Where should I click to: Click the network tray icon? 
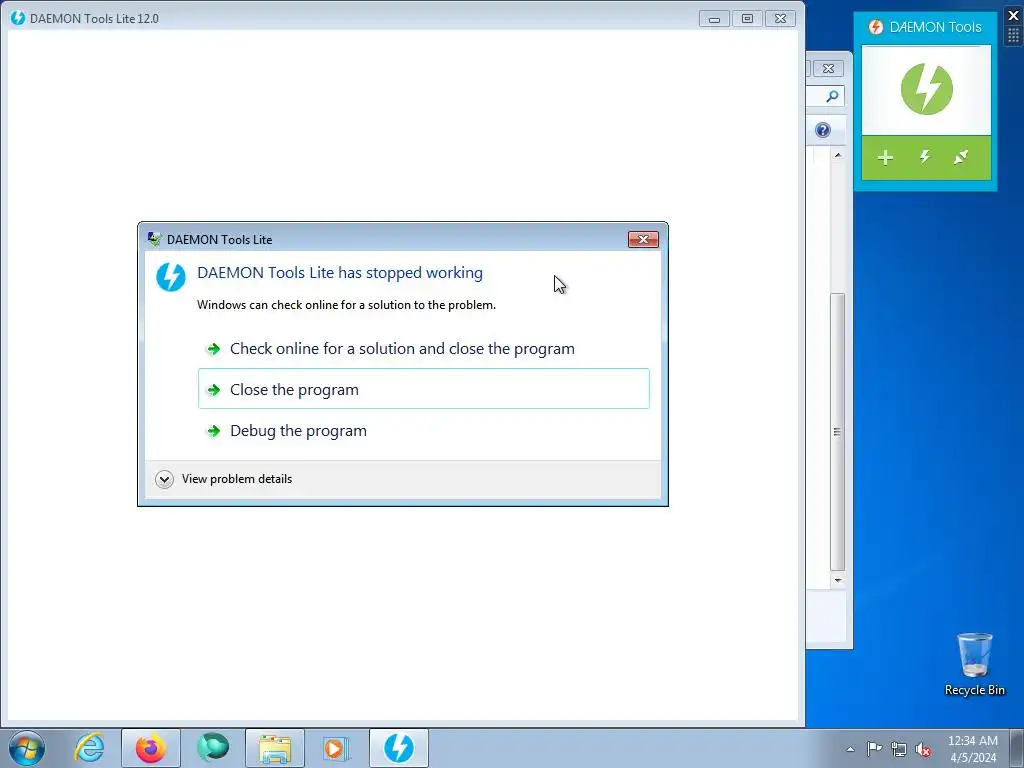point(899,749)
